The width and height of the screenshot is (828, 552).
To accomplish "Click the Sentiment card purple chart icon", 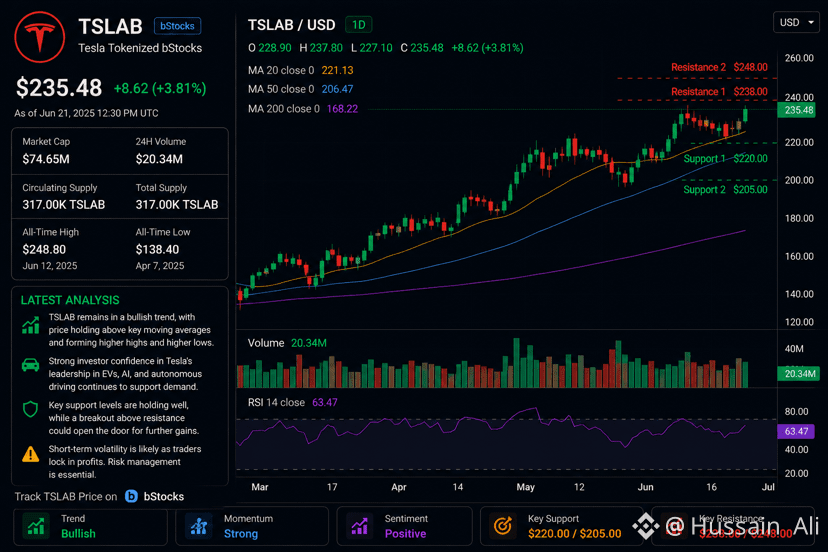I will (360, 526).
